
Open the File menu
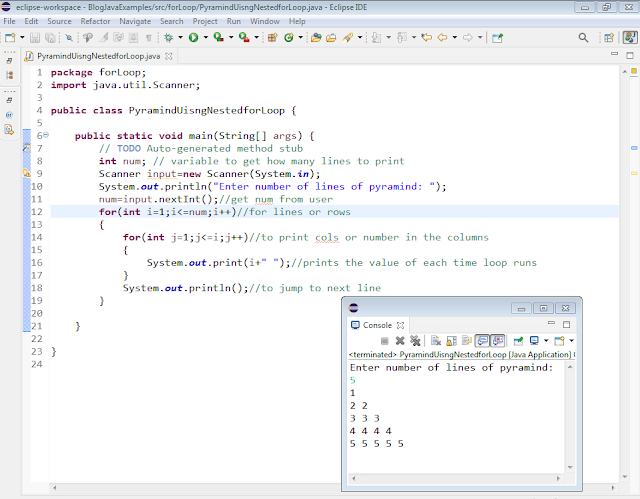coord(9,21)
